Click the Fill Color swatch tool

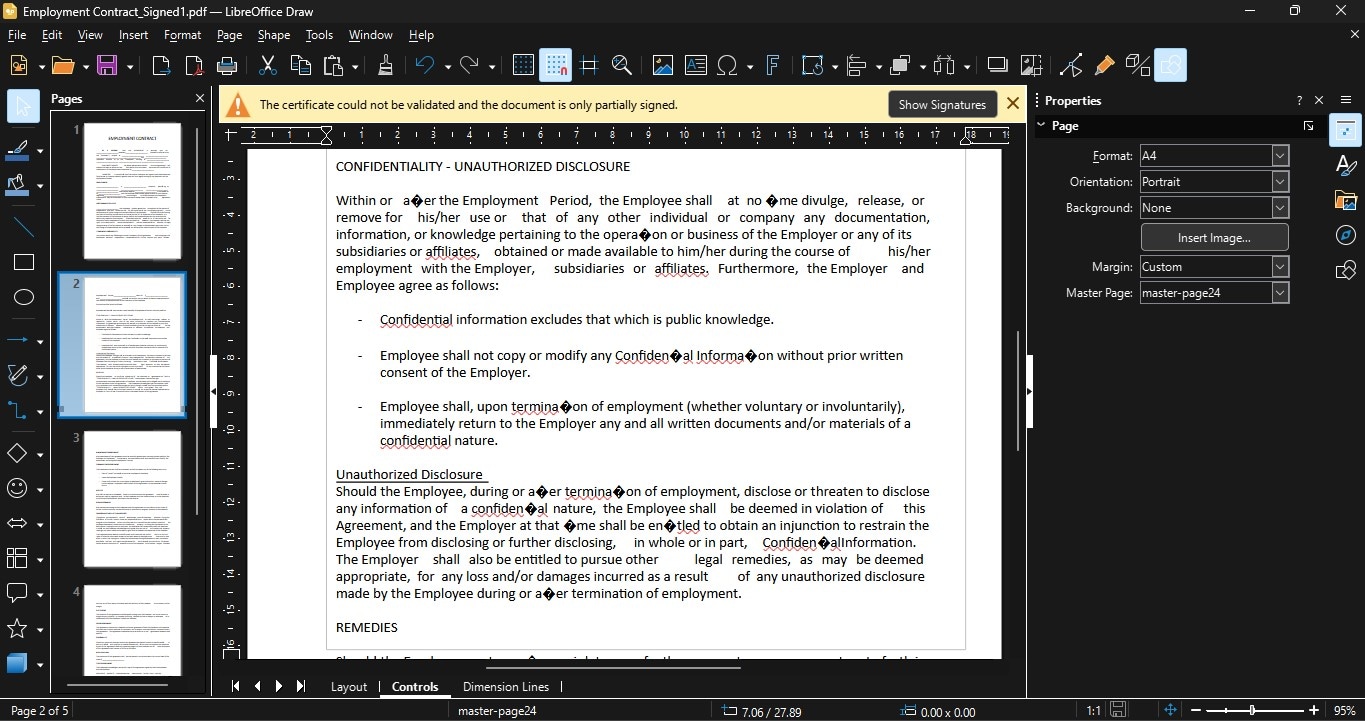[18, 186]
